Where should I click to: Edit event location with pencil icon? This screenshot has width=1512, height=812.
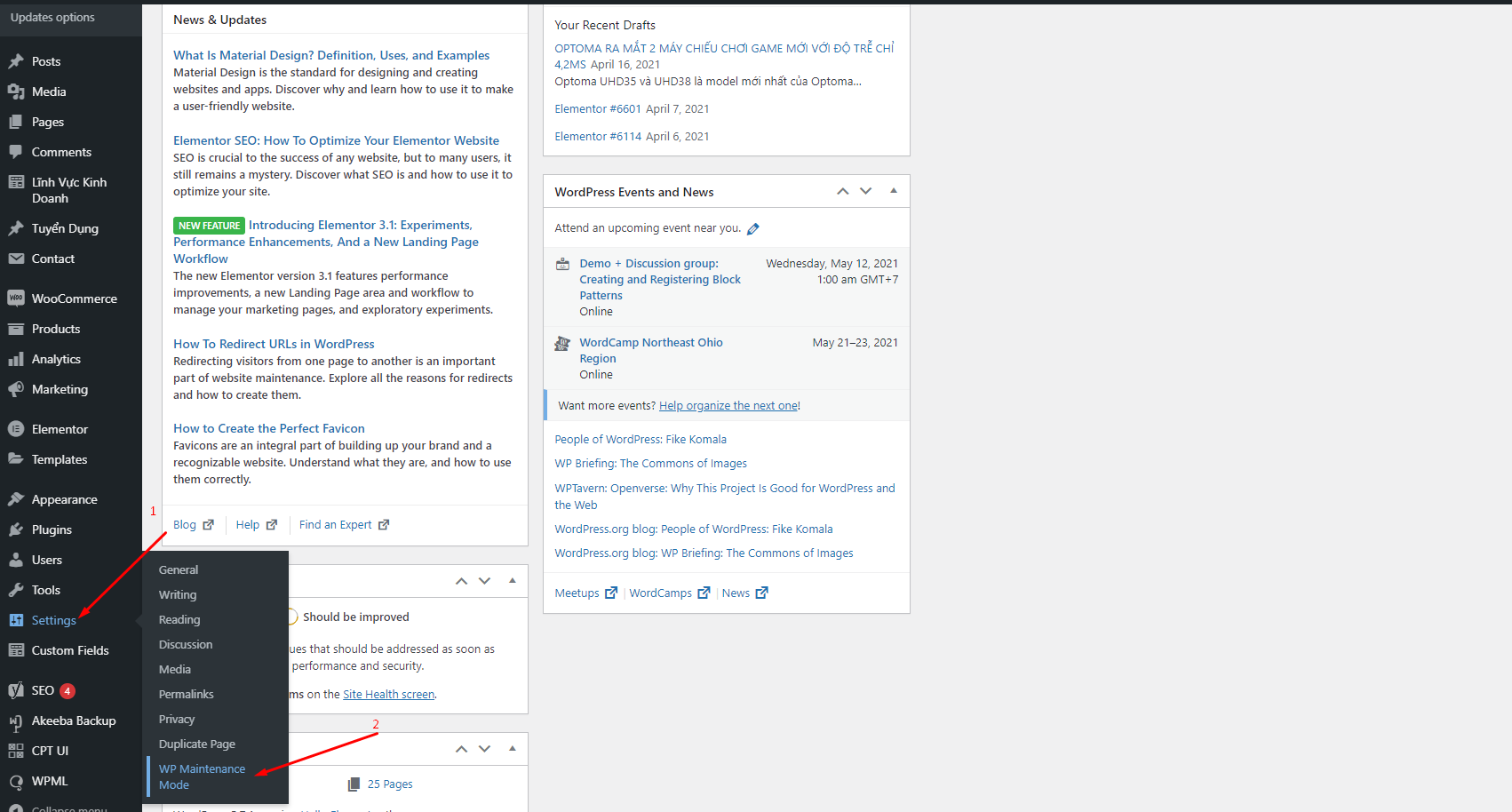(753, 229)
